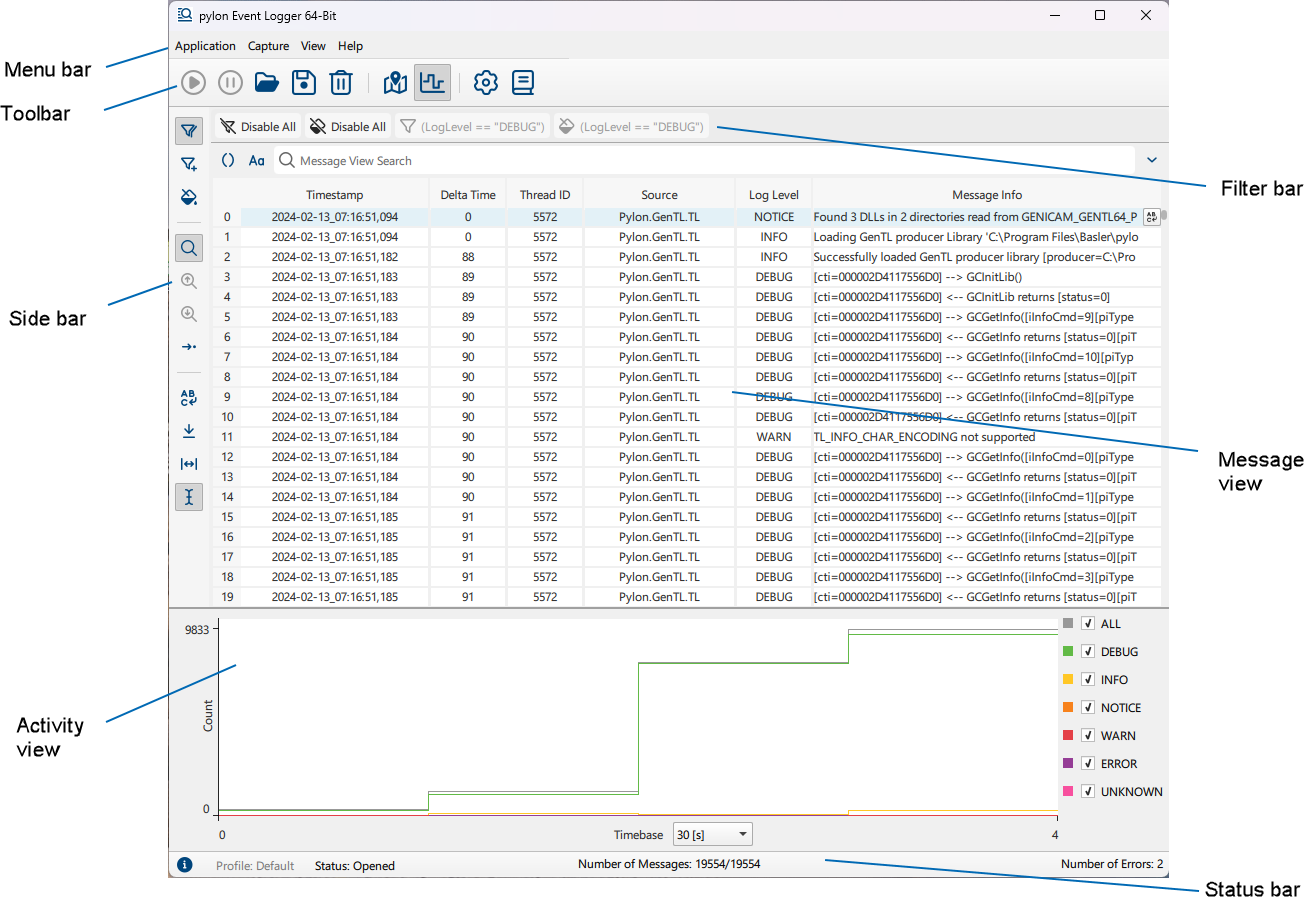Click the fit column width icon
Screen dimensions: 1310x900
[x=189, y=463]
